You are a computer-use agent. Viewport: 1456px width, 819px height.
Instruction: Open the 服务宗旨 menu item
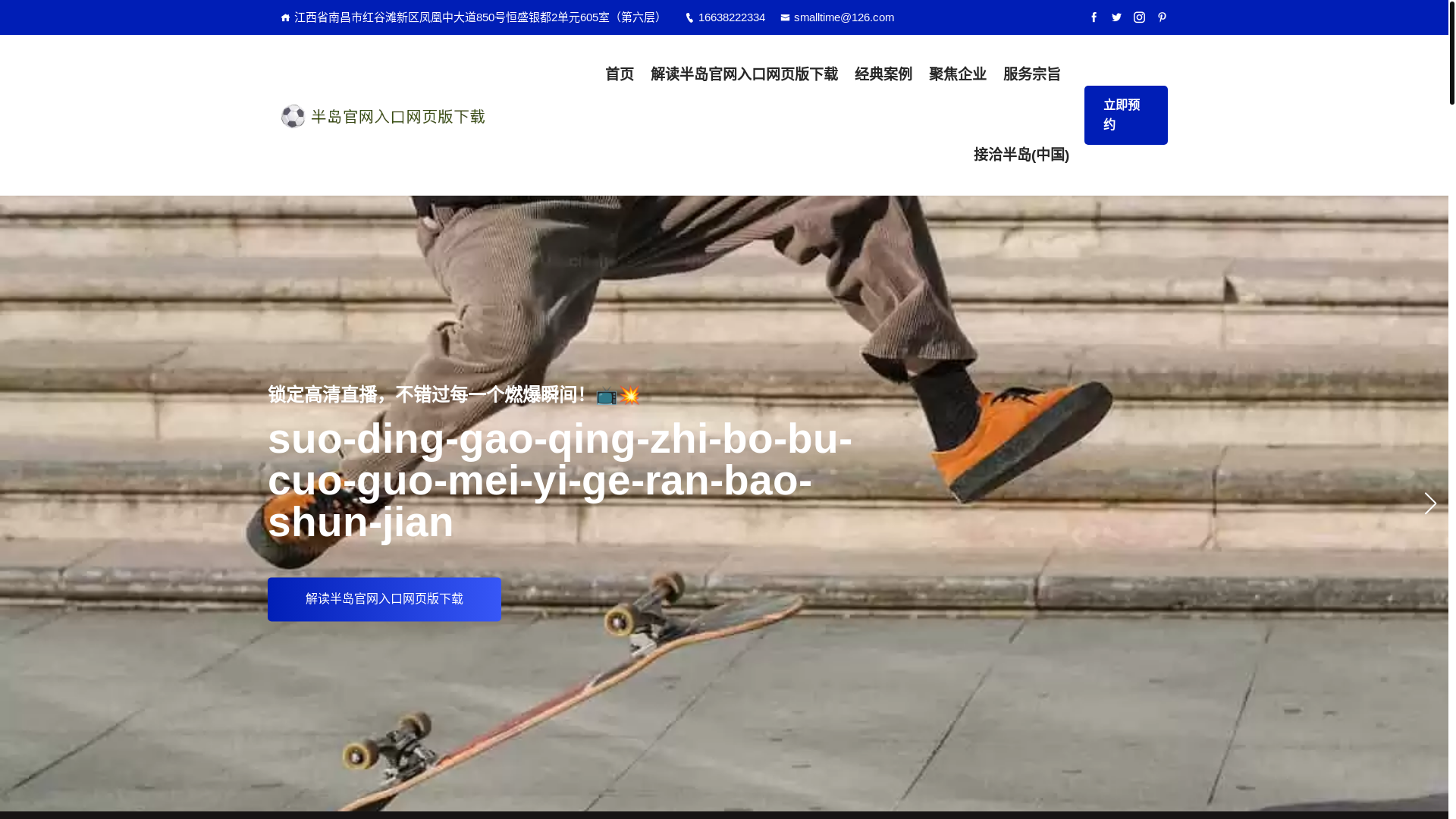[1032, 74]
